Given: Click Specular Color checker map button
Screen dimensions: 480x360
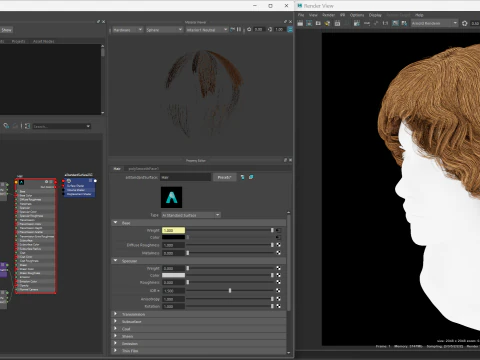Looking at the screenshot, I should pyautogui.click(x=278, y=275).
